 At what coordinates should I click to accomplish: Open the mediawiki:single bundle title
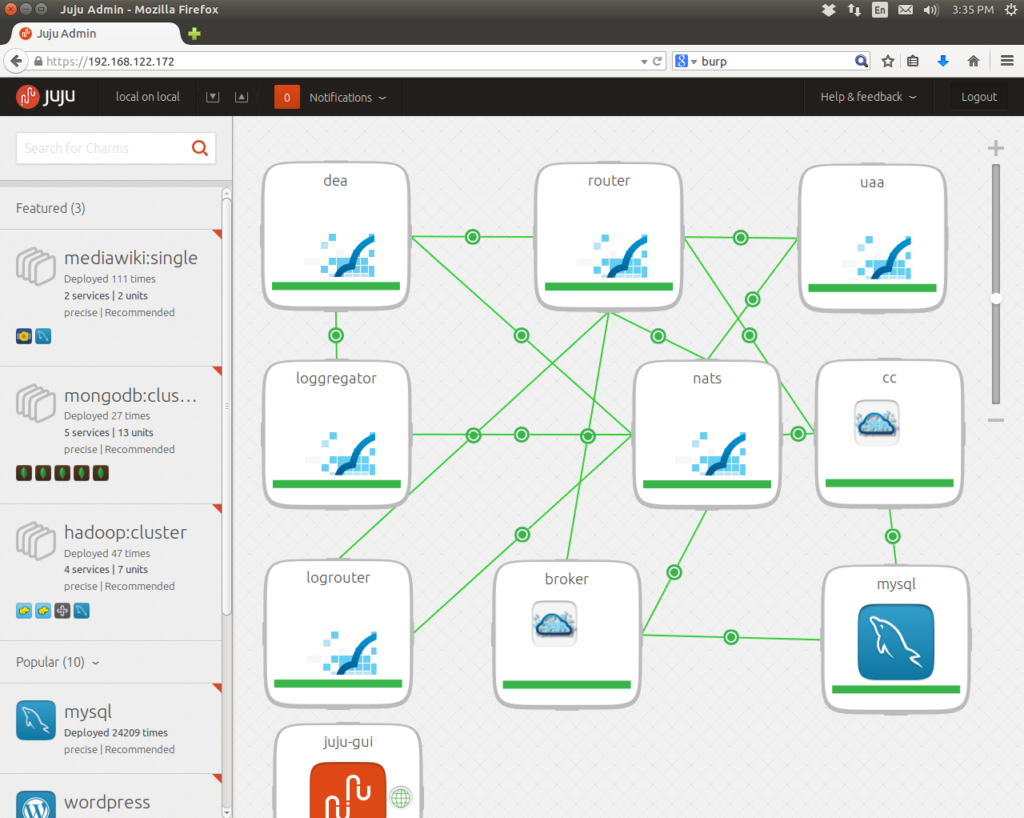[x=131, y=258]
